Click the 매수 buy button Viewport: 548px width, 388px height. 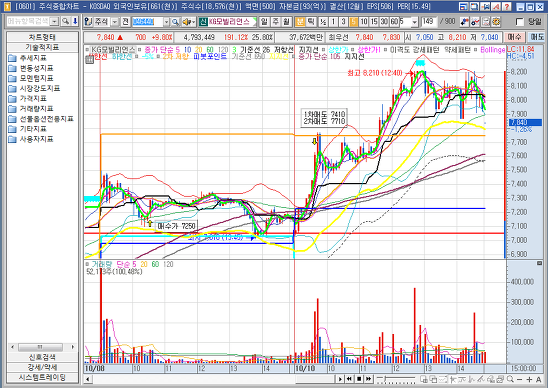pyautogui.click(x=514, y=37)
